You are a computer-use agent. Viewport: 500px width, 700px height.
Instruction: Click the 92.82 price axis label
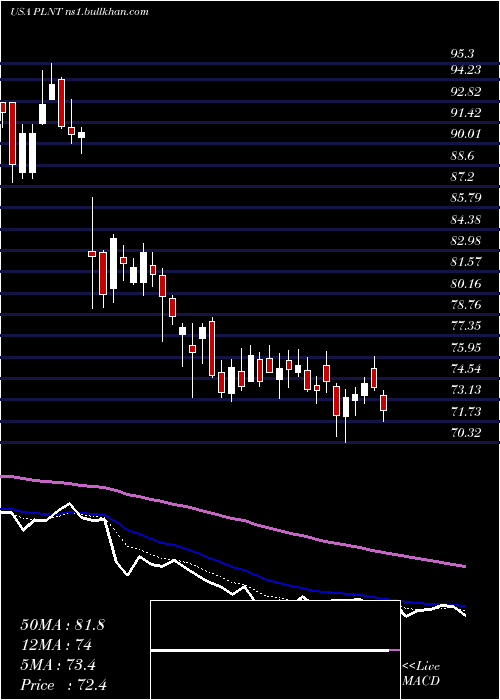[467, 92]
